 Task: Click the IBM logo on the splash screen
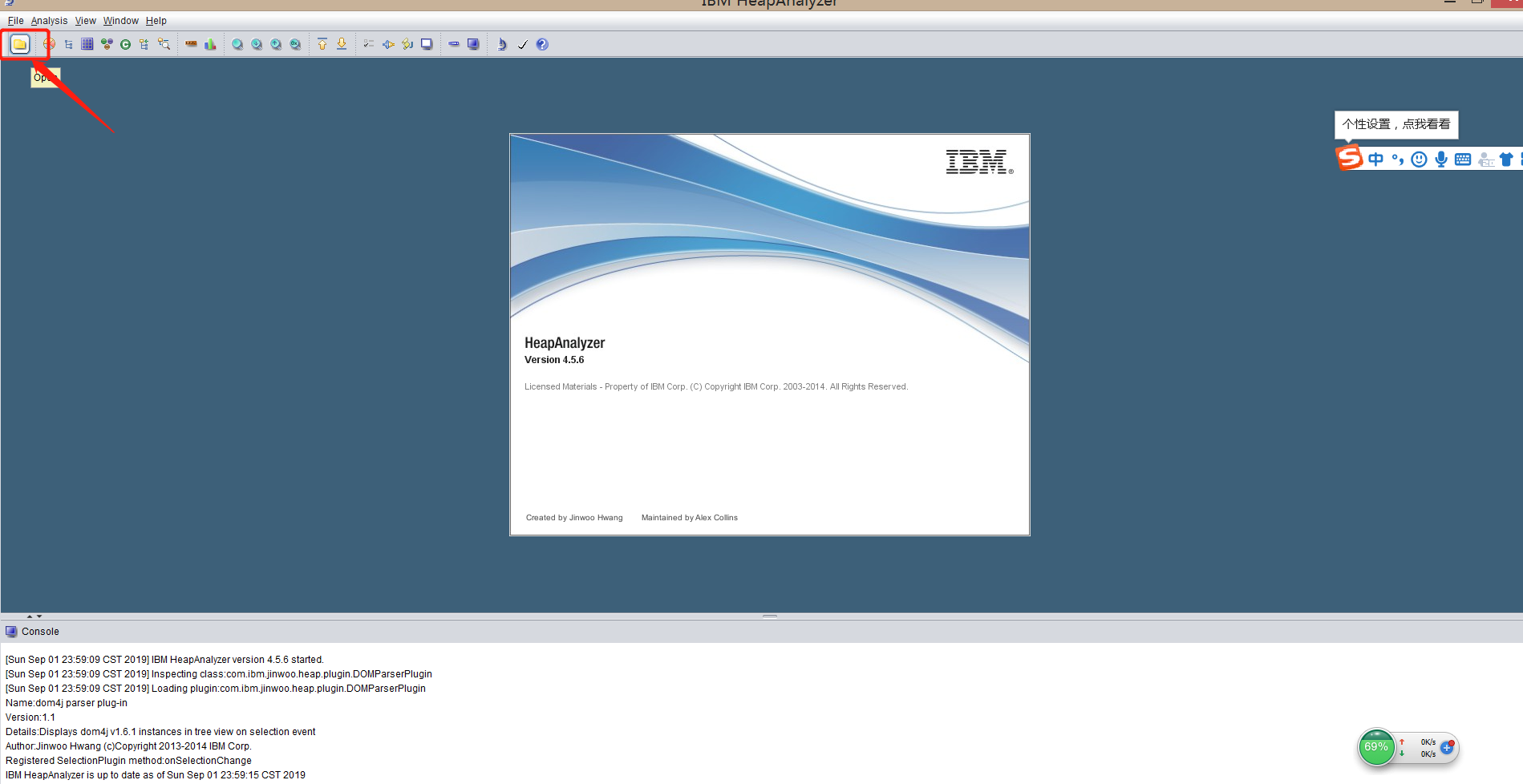click(979, 162)
